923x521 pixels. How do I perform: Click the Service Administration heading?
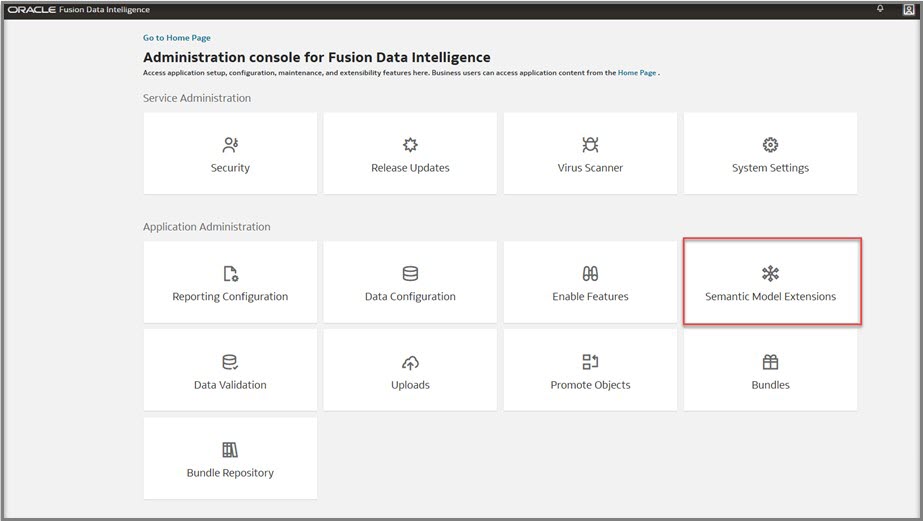click(197, 98)
